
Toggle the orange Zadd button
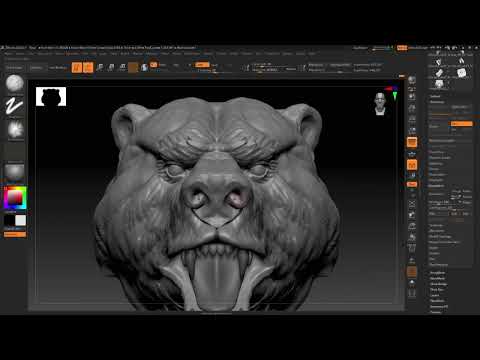tap(202, 65)
